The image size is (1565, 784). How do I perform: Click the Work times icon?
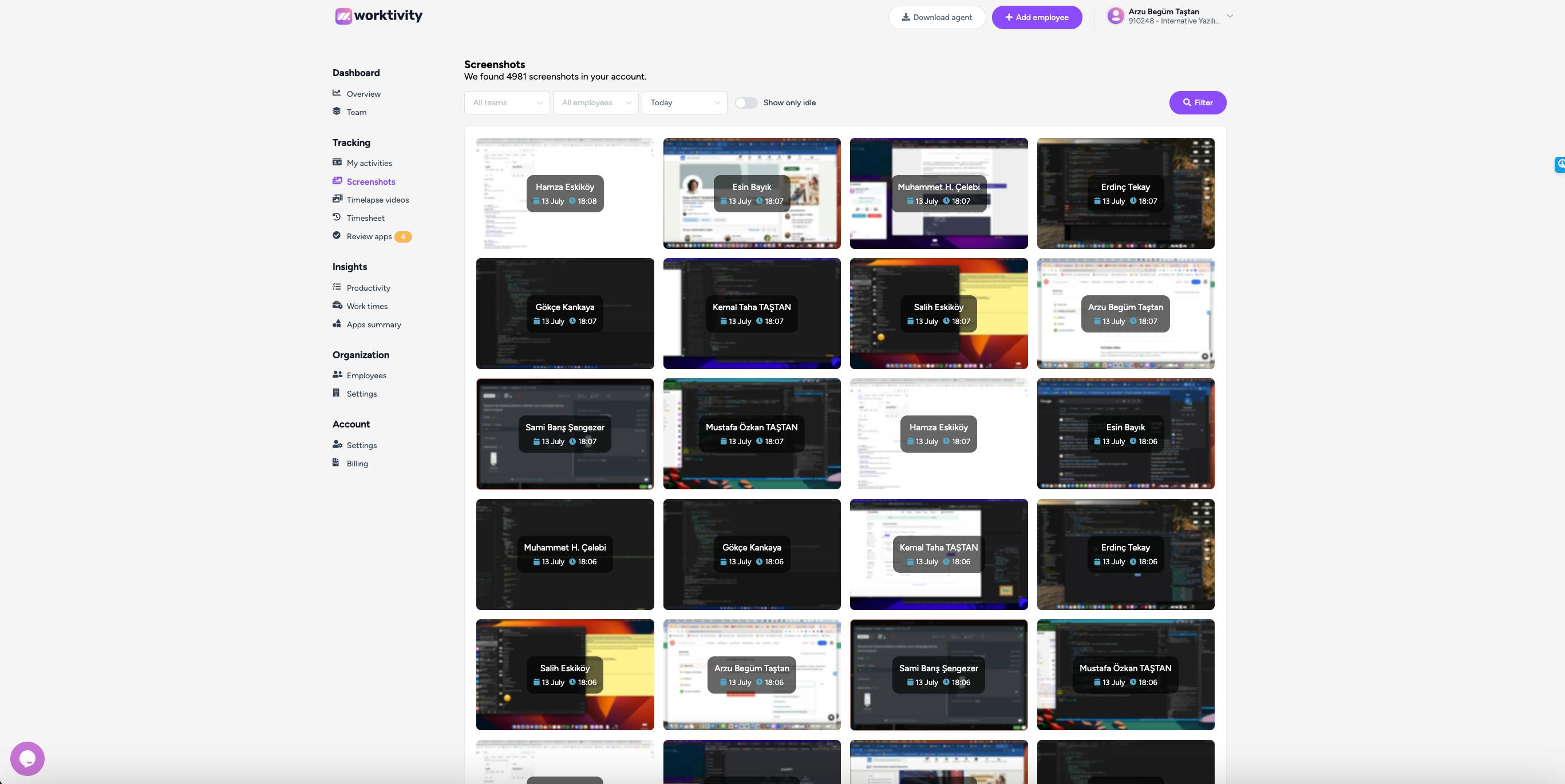point(337,305)
